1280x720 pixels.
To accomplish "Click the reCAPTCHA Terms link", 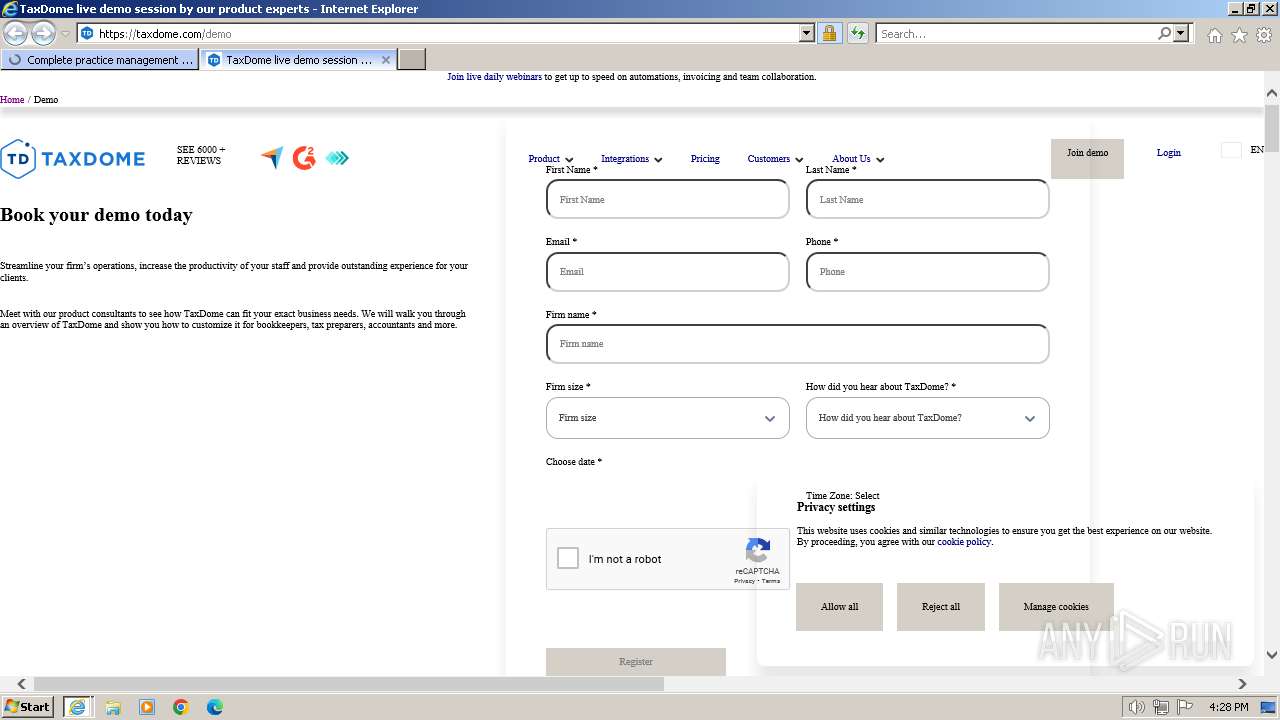I will coord(771,581).
